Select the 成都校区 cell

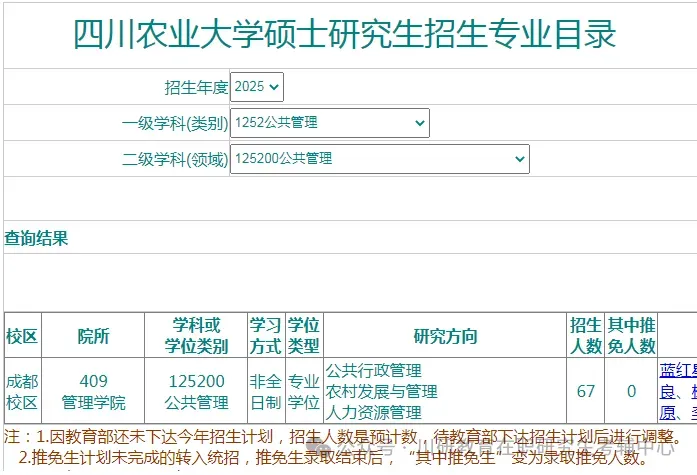tap(23, 391)
